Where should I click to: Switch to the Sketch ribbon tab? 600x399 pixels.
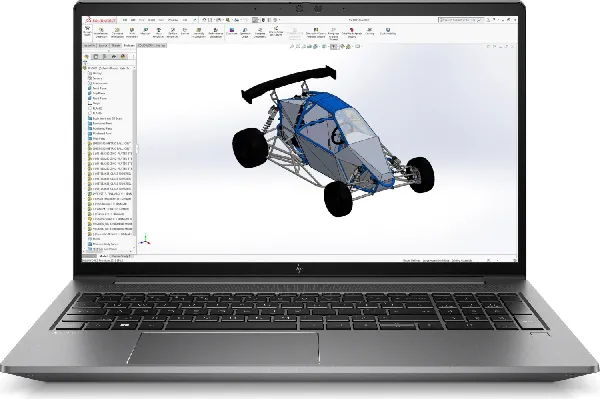[116, 46]
